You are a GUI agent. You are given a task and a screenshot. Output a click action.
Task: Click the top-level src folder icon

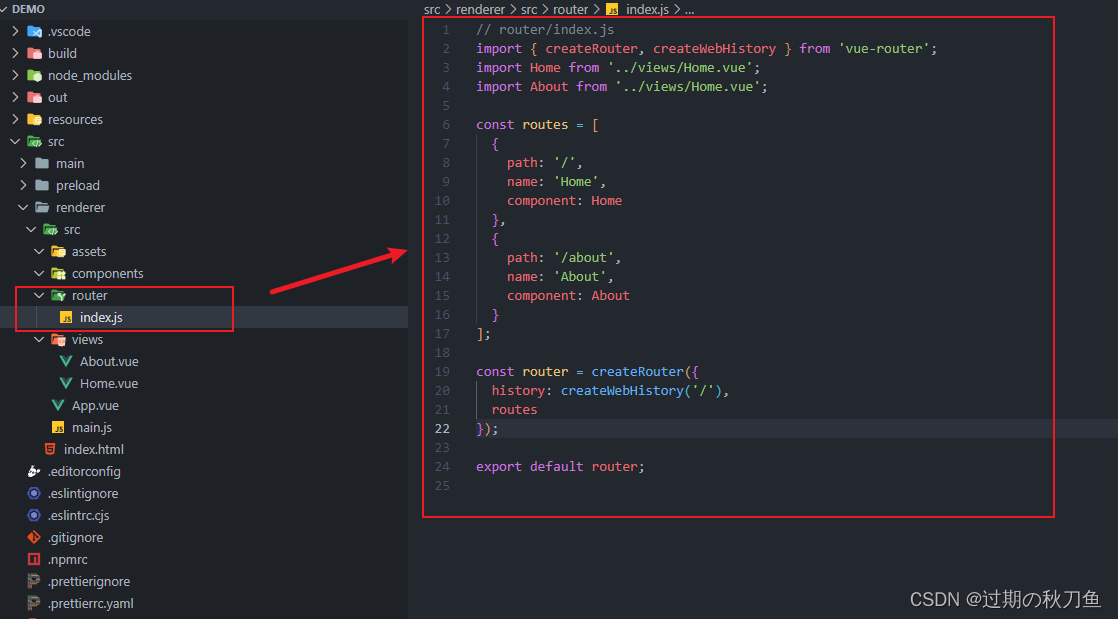coord(34,142)
